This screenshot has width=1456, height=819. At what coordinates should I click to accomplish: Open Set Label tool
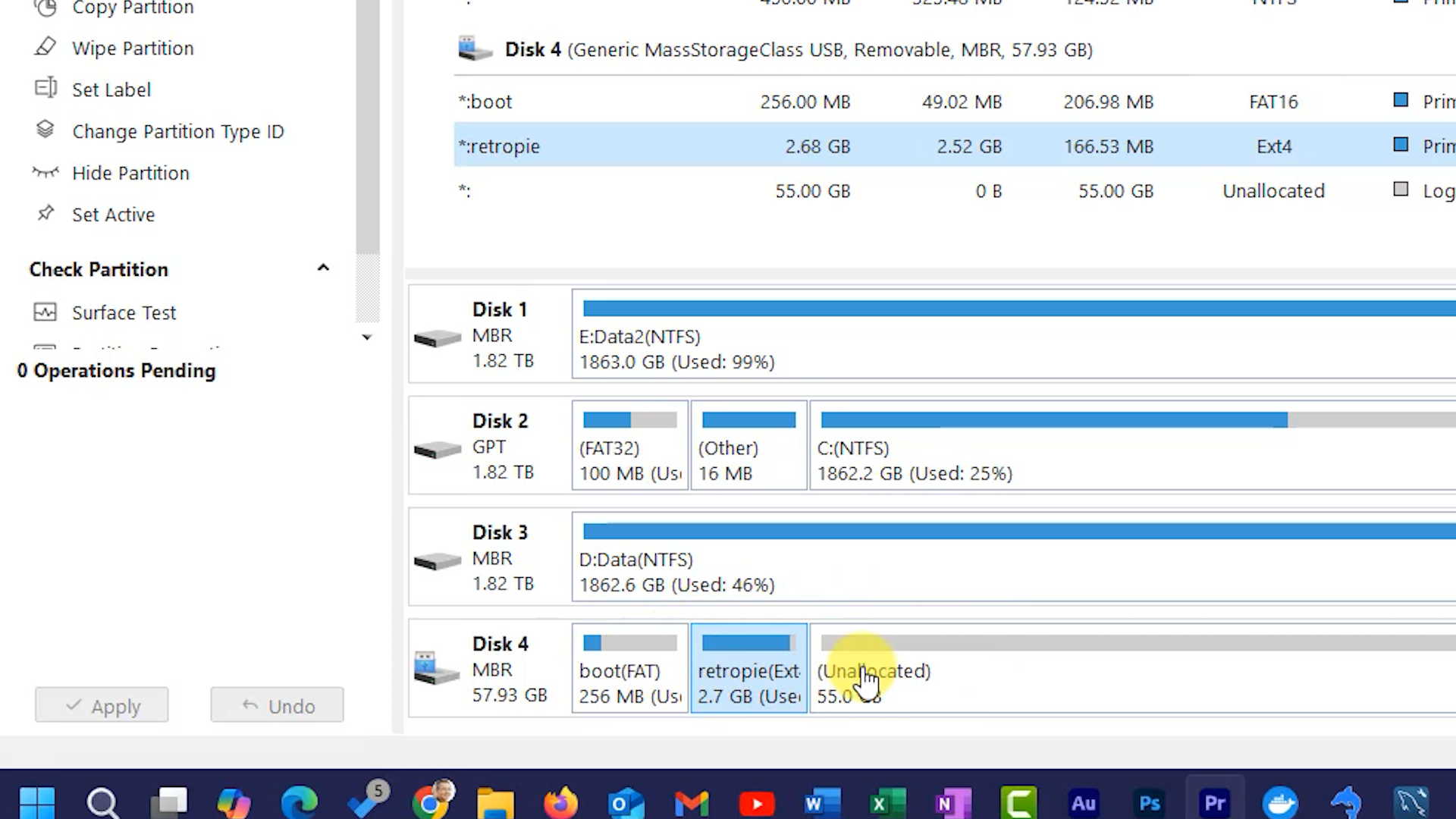[x=111, y=89]
